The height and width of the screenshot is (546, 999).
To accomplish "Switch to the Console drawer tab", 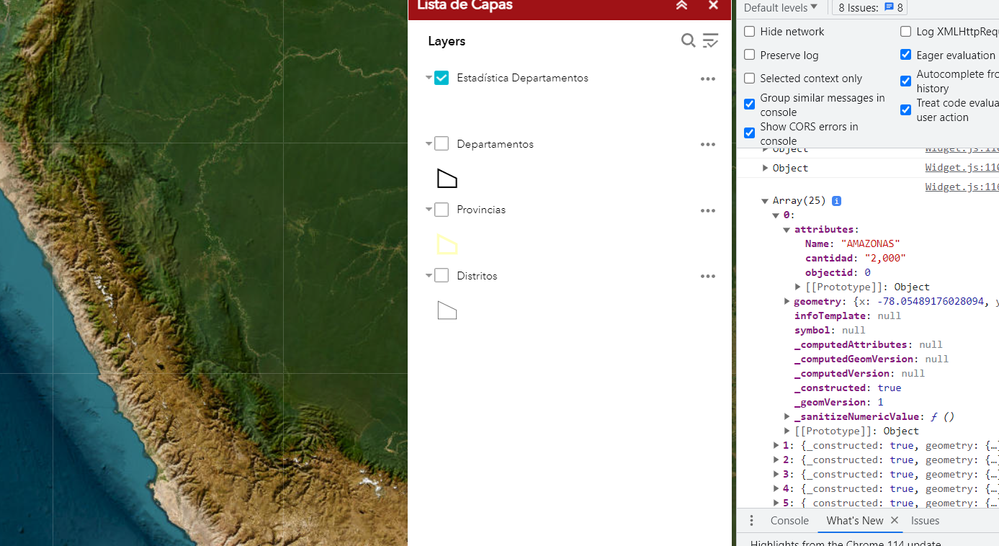I will 789,521.
